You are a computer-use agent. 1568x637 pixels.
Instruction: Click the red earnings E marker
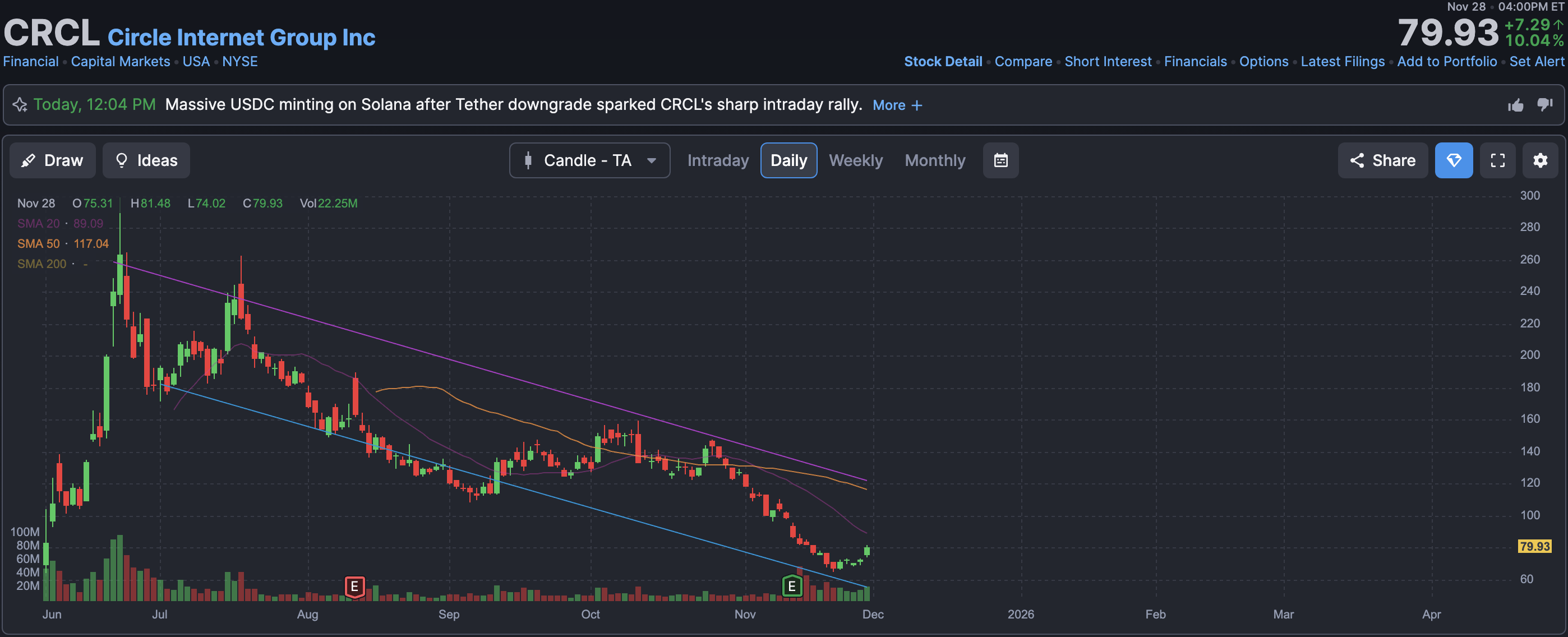(x=354, y=587)
